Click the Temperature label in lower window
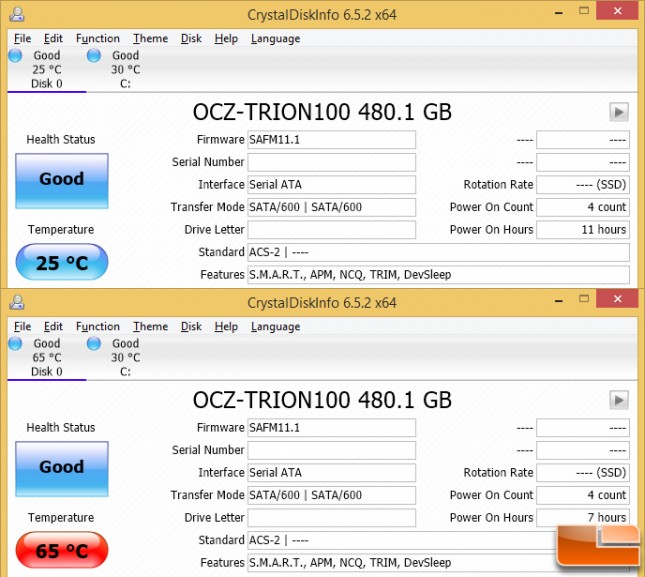This screenshot has width=645, height=577. 61,517
